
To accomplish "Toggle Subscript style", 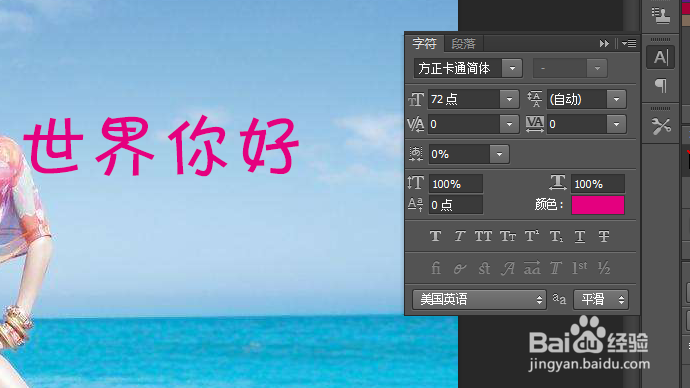I will [556, 237].
